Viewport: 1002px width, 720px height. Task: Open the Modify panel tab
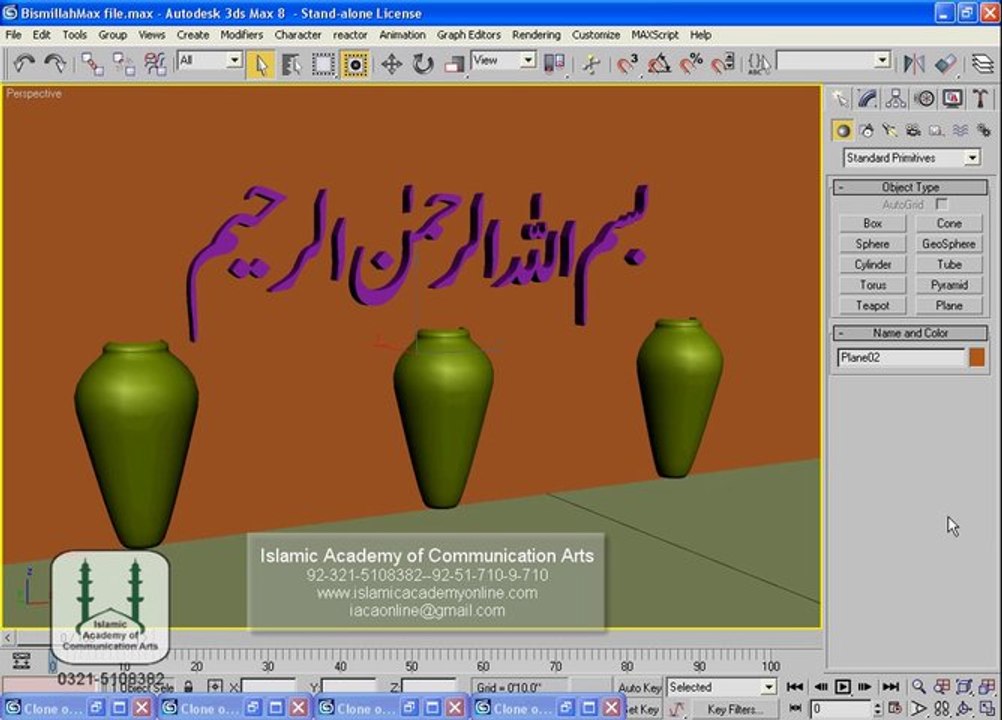(867, 98)
